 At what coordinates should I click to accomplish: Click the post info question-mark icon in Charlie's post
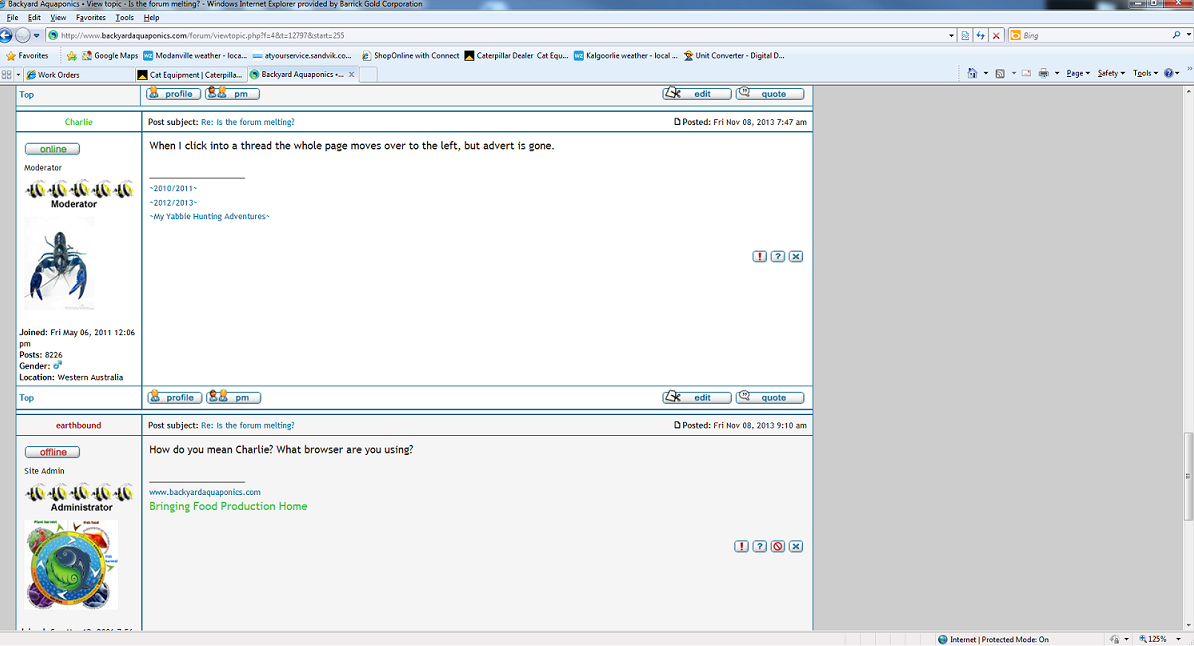click(x=778, y=257)
